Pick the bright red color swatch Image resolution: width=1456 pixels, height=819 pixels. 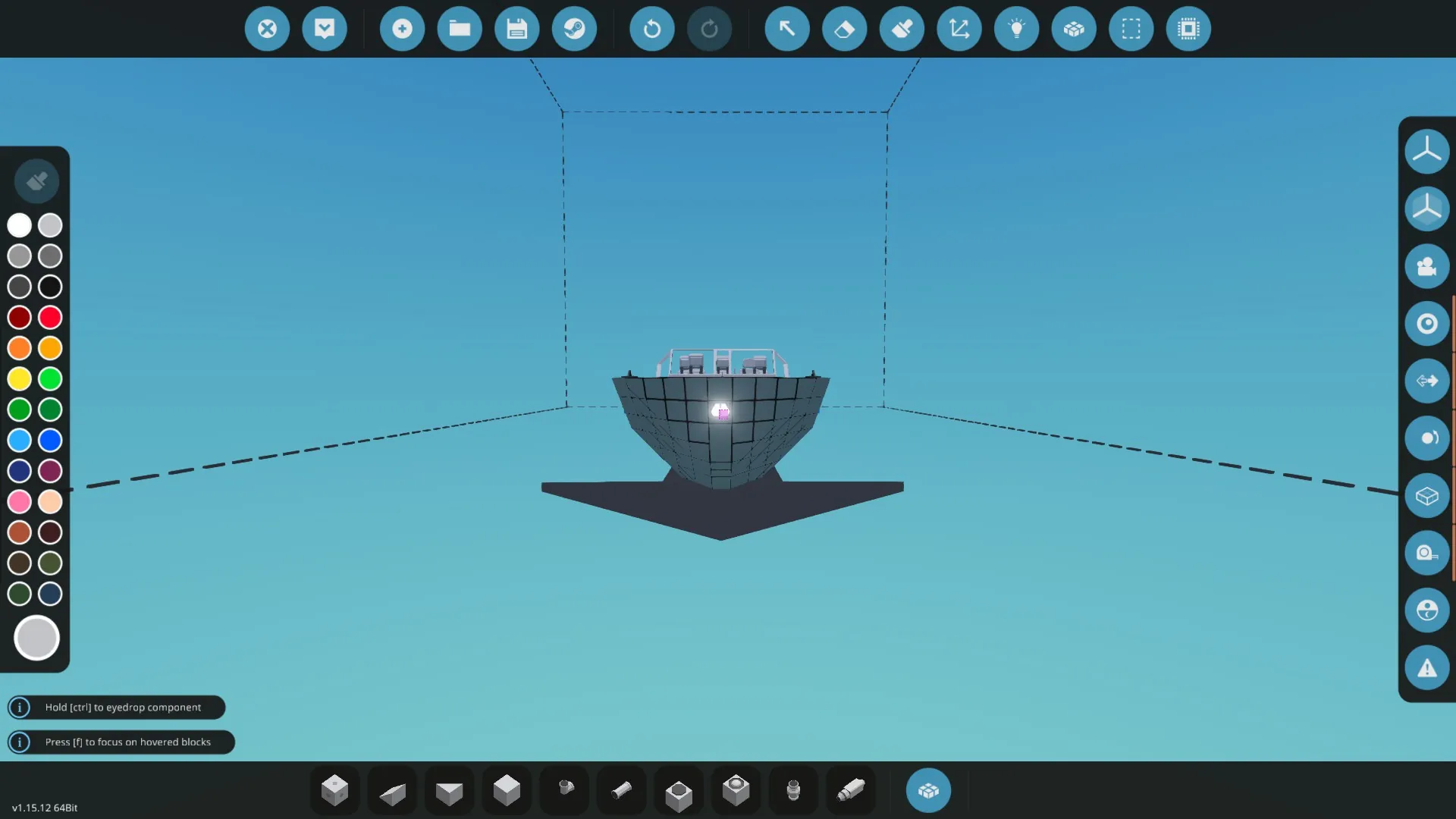(50, 318)
